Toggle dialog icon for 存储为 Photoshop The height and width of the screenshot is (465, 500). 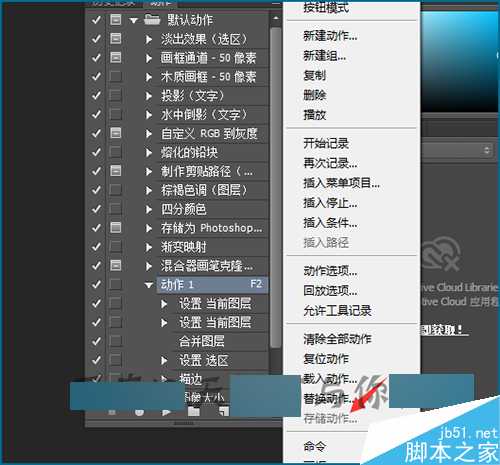tap(115, 228)
